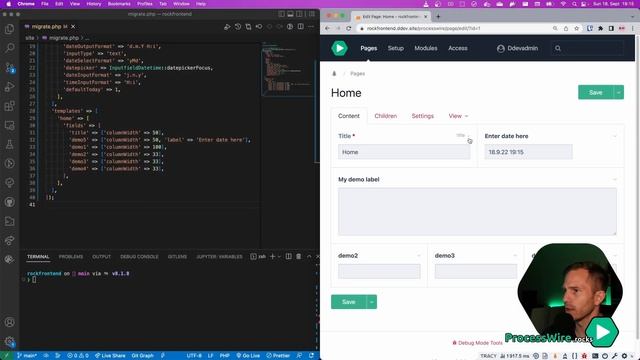Kill the terminal with the trash icon

point(299,256)
